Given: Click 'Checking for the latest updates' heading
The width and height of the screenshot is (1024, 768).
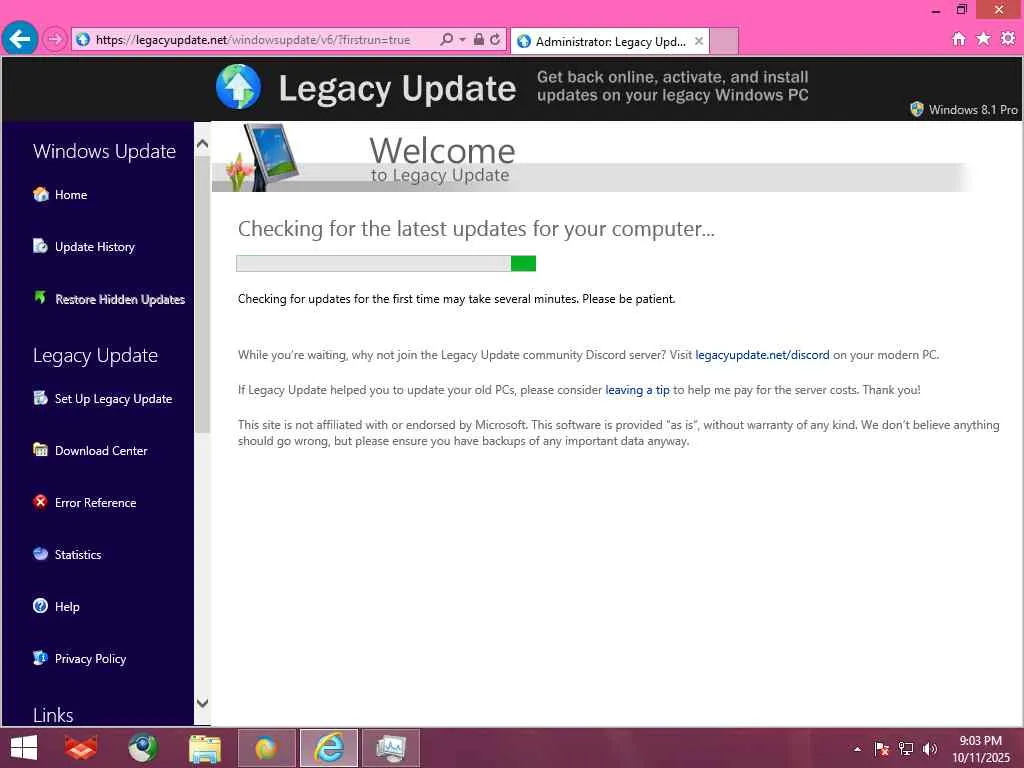Looking at the screenshot, I should click(476, 229).
